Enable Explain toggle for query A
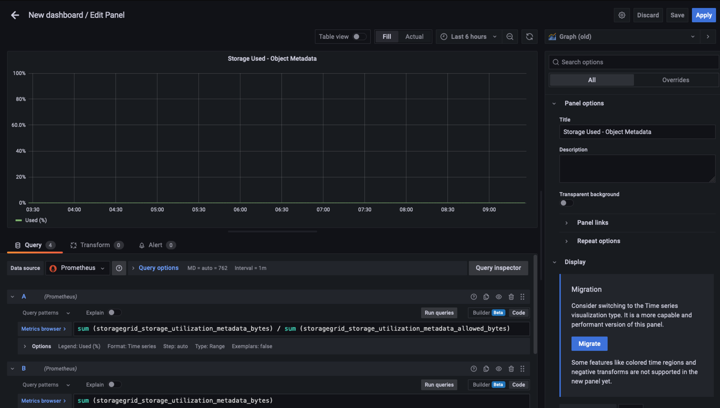The height and width of the screenshot is (408, 720). click(x=111, y=313)
